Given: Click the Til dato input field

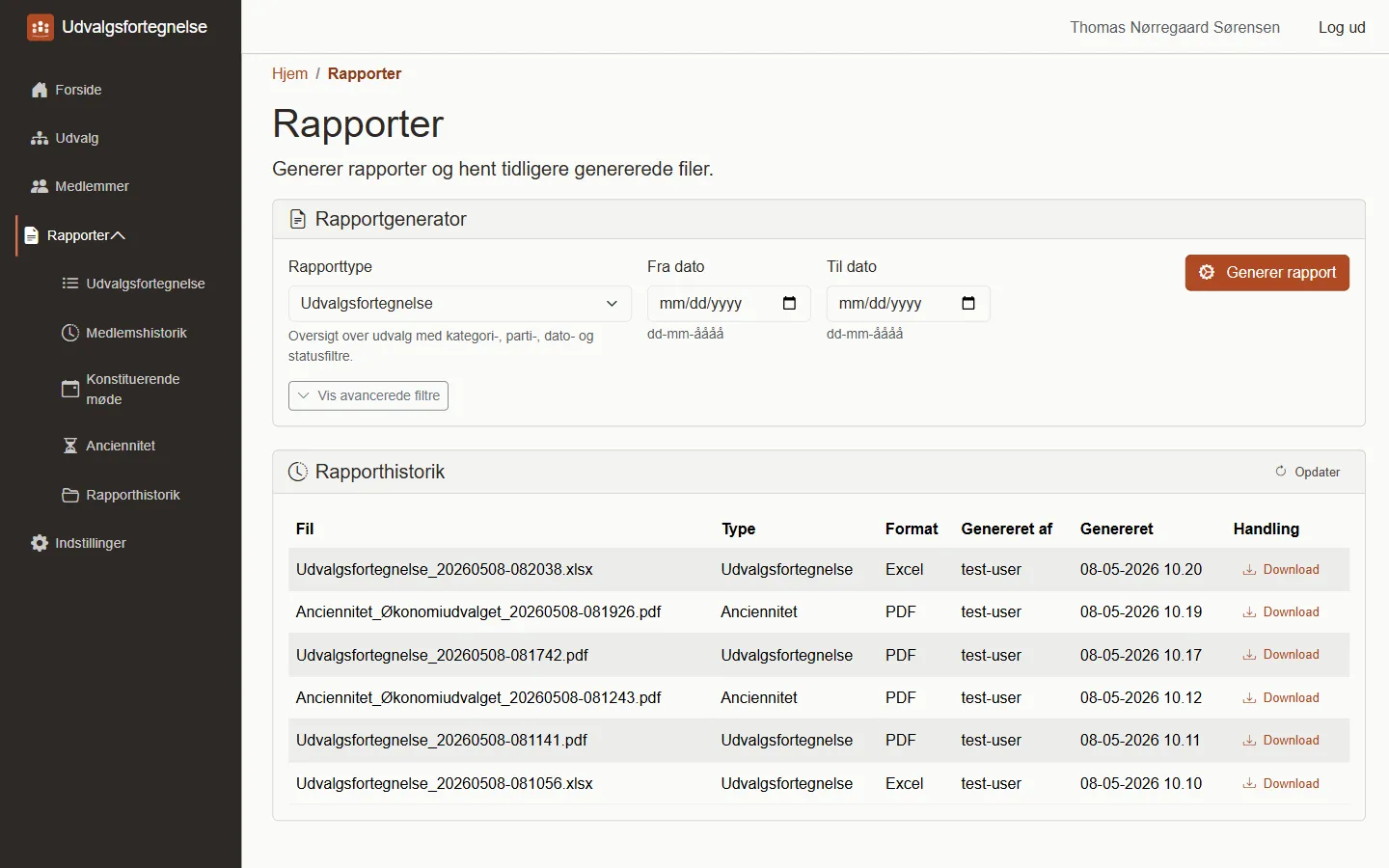Looking at the screenshot, I should point(908,304).
